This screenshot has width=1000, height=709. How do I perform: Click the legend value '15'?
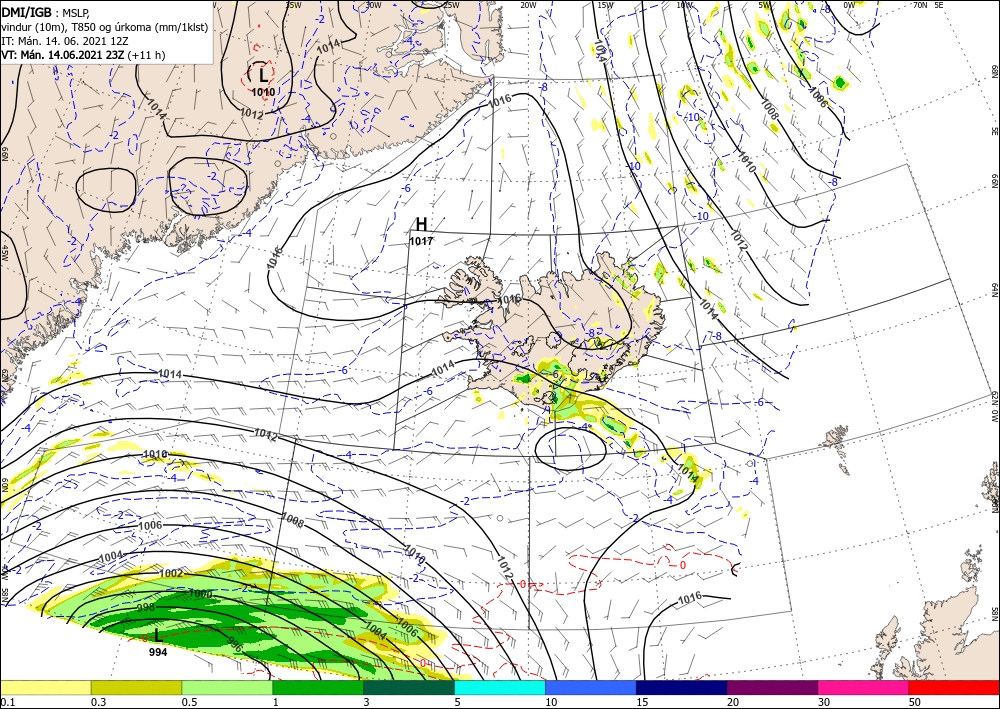643,702
